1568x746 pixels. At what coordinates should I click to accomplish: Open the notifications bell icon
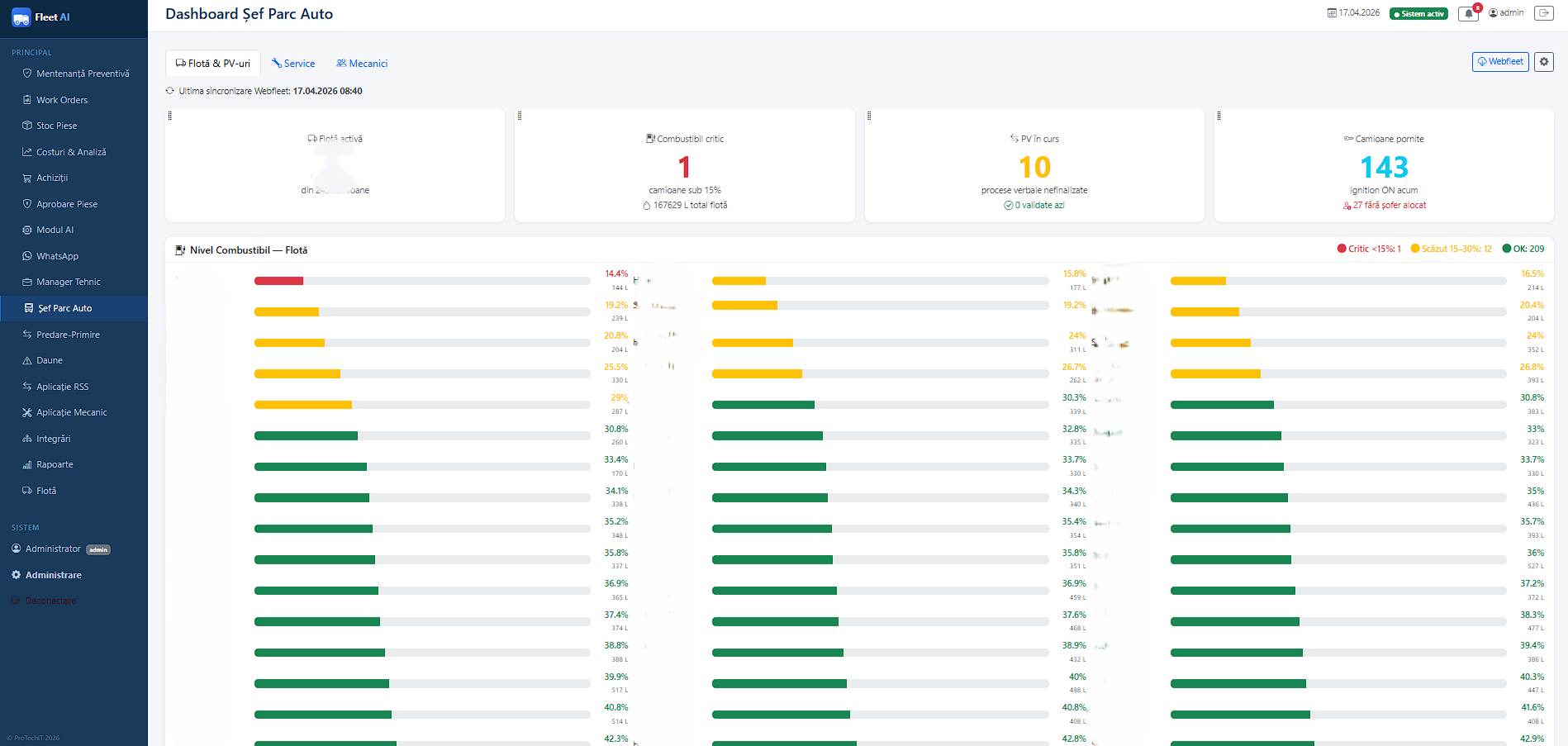(1468, 13)
